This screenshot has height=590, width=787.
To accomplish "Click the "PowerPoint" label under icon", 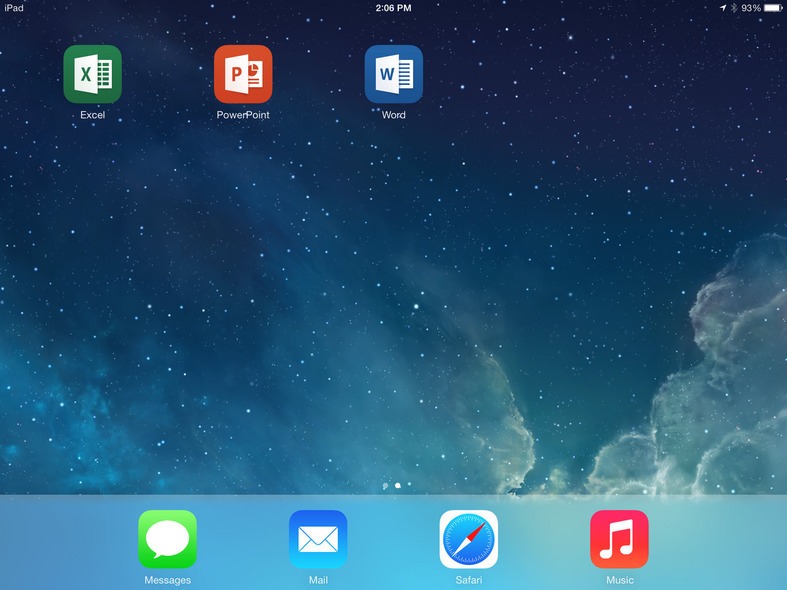I will 243,115.
